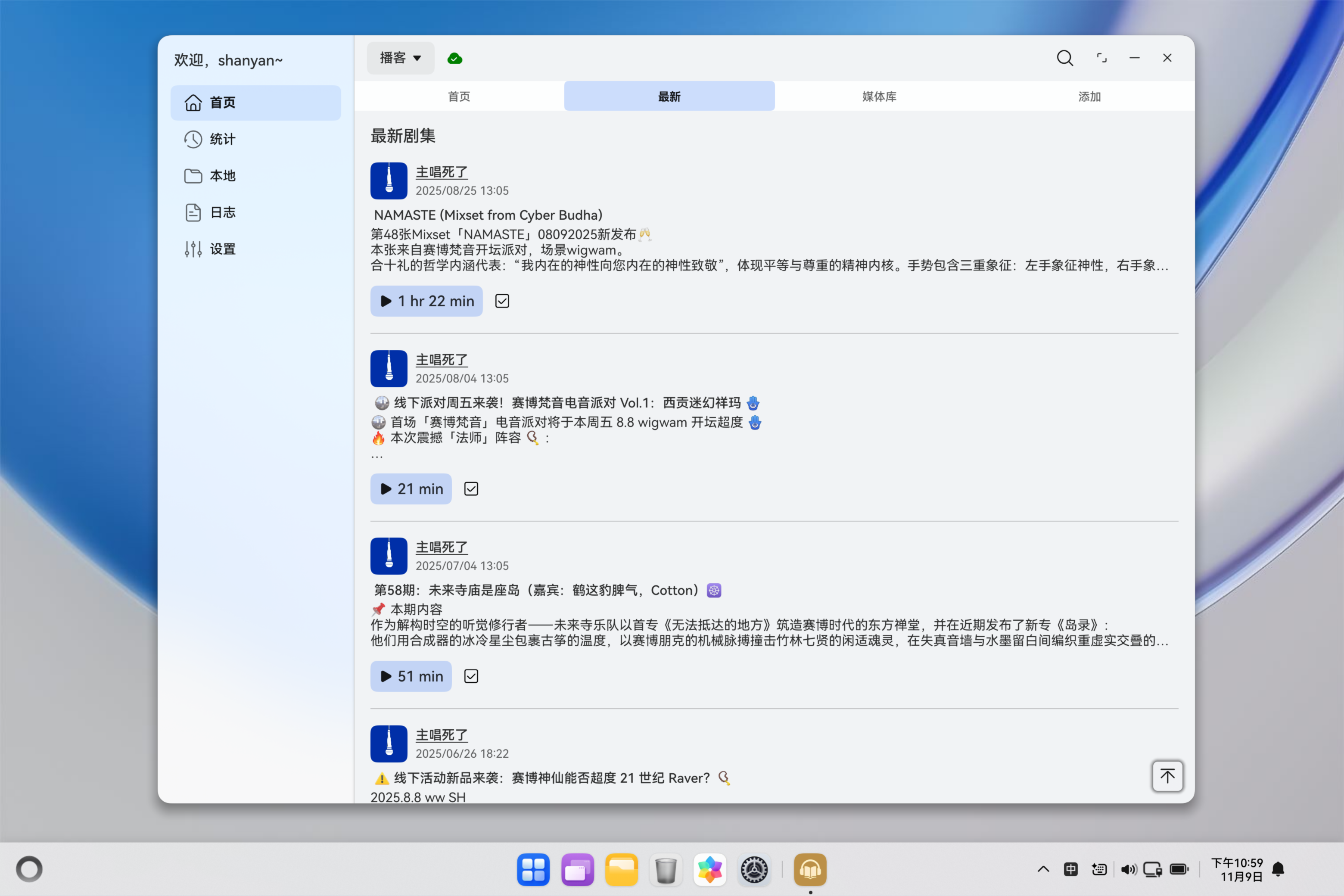Open the trash bin in dock
1344x896 pixels.
tap(666, 870)
